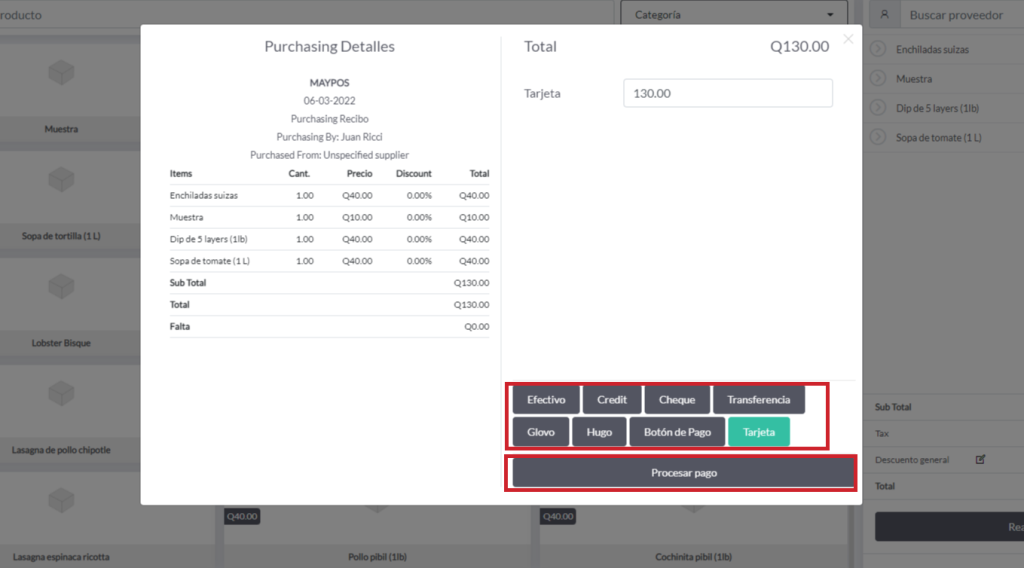This screenshot has width=1024, height=568.
Task: Click the arrow icon beside Enchiladas suizas
Action: click(x=878, y=49)
